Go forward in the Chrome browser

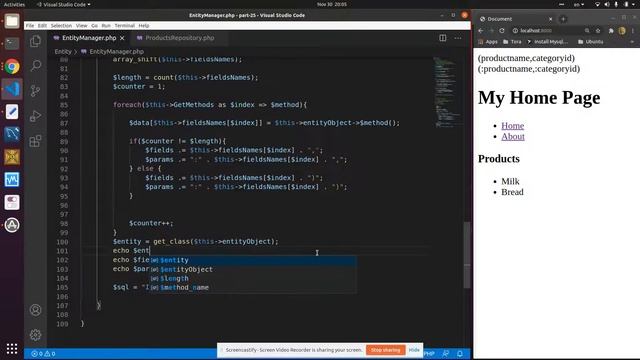[x=491, y=31]
